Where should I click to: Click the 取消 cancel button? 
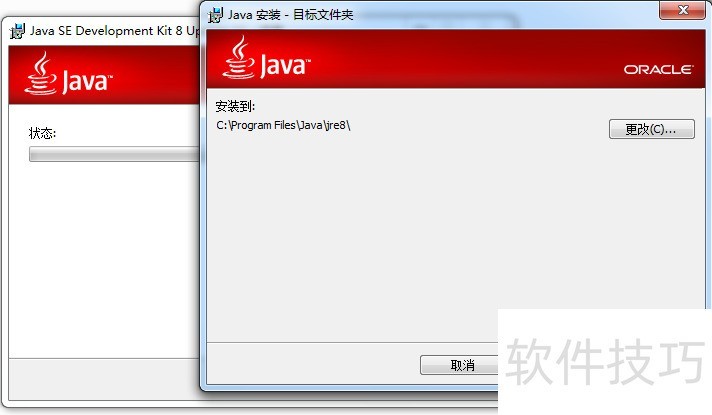pos(459,365)
